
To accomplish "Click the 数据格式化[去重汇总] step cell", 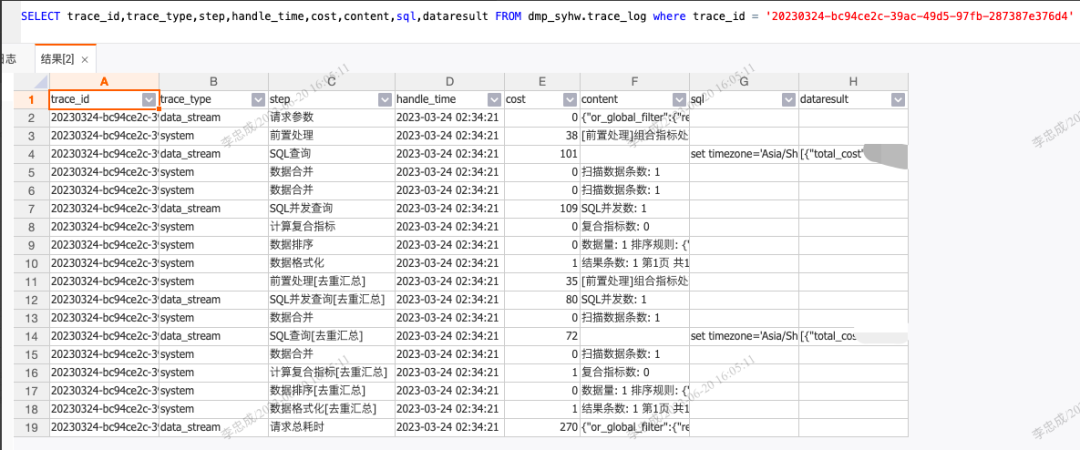I will (331, 409).
